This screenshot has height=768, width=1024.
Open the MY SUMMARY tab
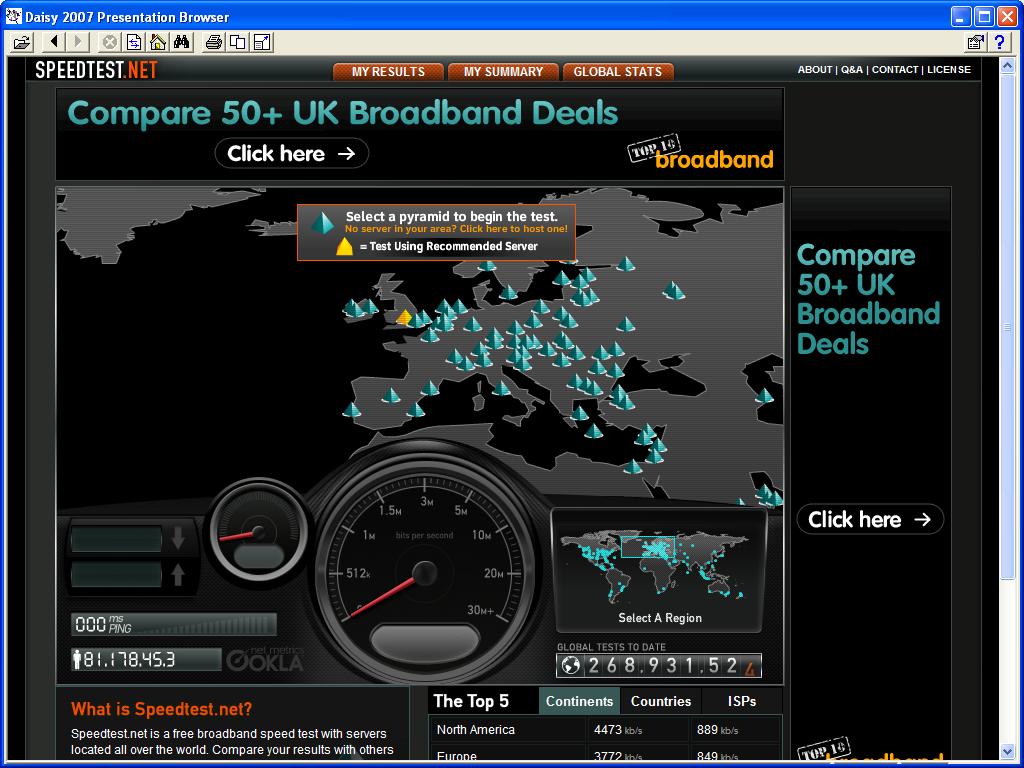(x=504, y=72)
